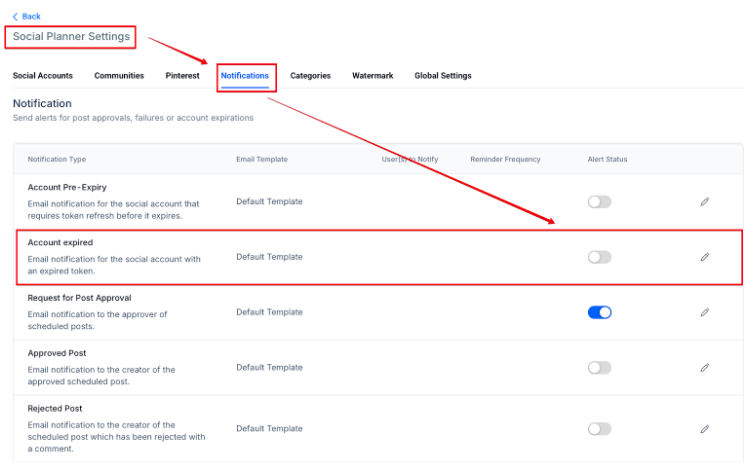Disable the Request for Post Approval toggle

point(599,312)
